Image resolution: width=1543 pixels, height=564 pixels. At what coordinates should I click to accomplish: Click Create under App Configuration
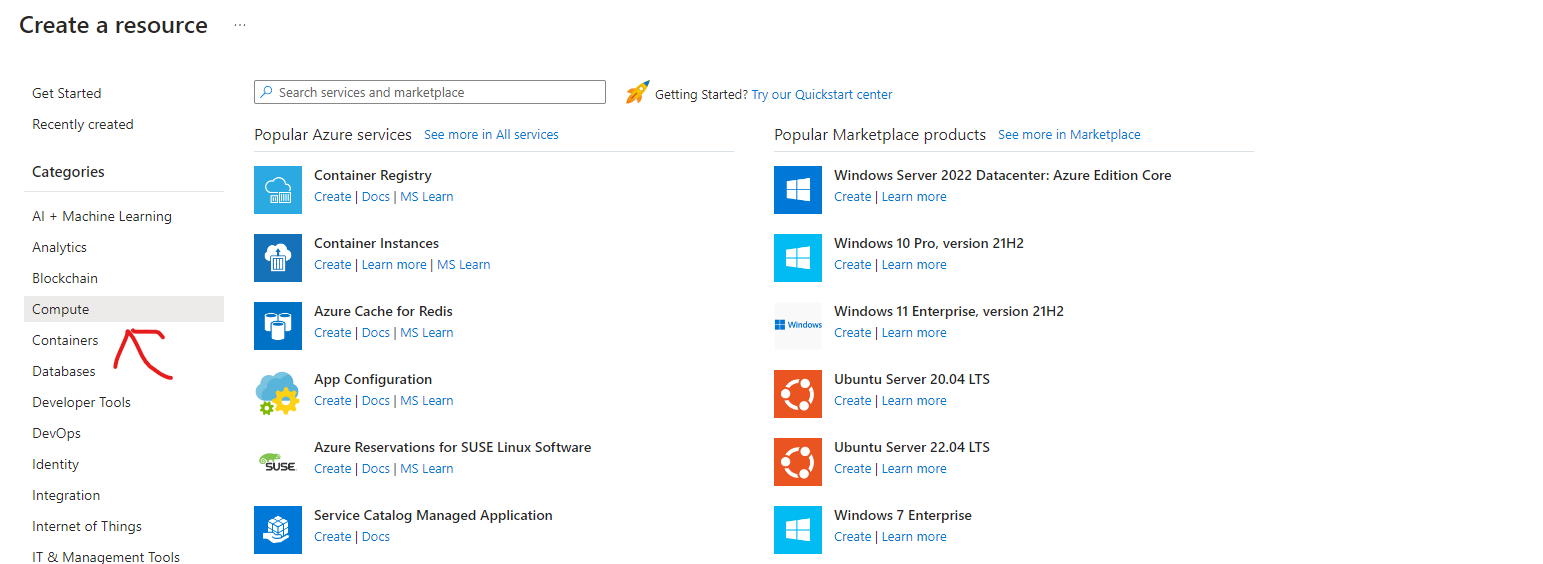point(333,401)
